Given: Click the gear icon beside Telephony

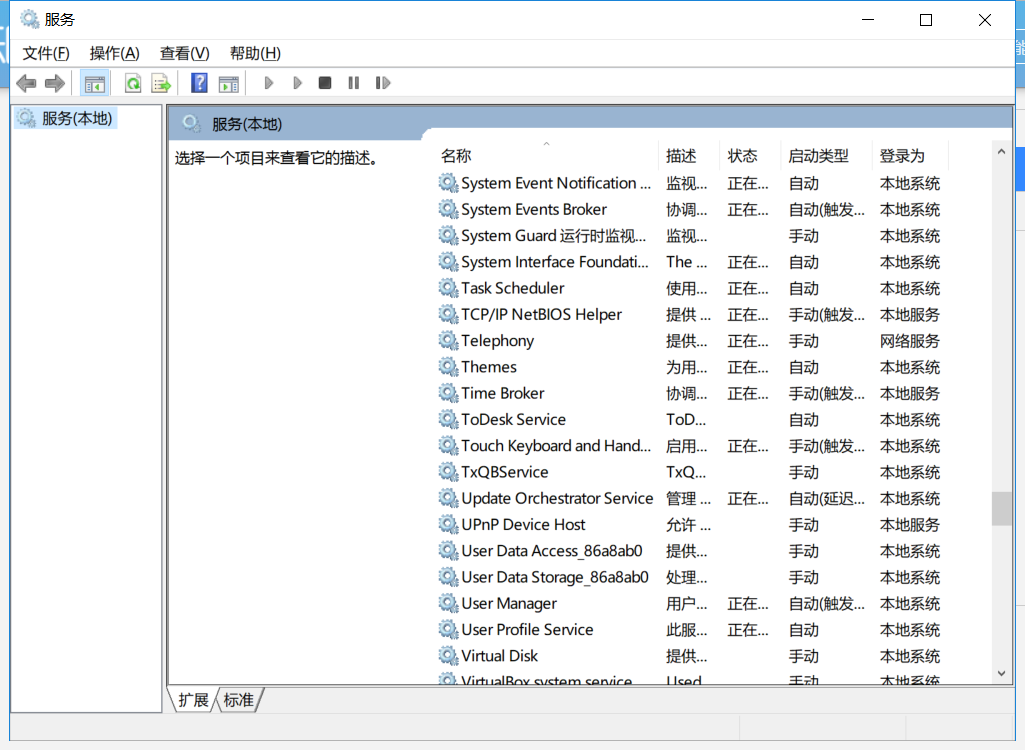Looking at the screenshot, I should (x=448, y=341).
